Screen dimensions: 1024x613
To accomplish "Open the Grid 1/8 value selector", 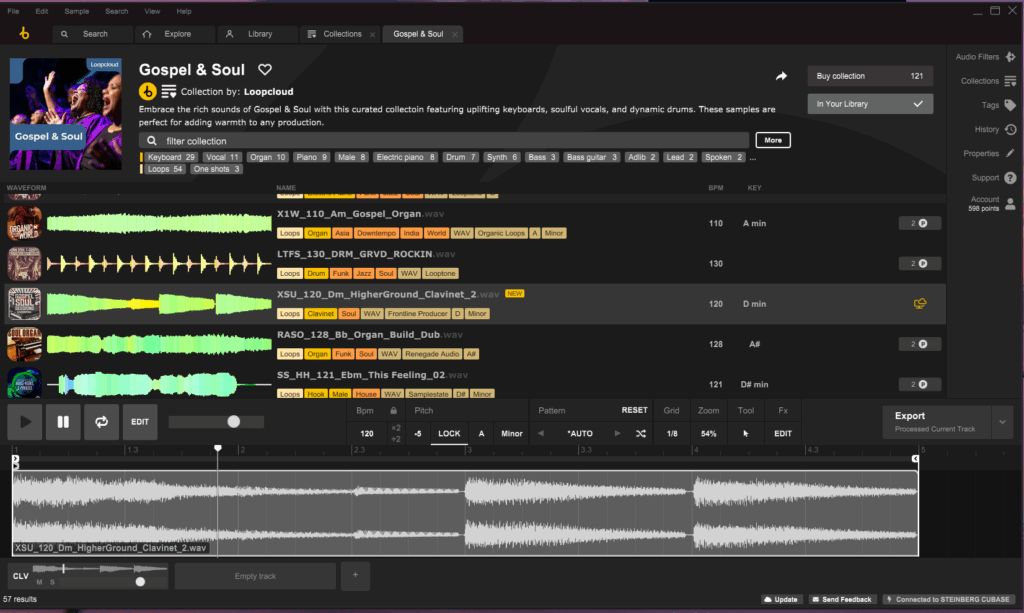I will point(672,433).
